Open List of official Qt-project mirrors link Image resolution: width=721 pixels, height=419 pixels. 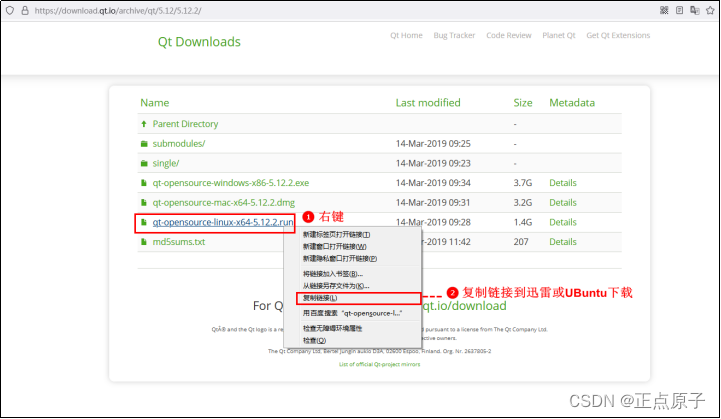click(379, 364)
